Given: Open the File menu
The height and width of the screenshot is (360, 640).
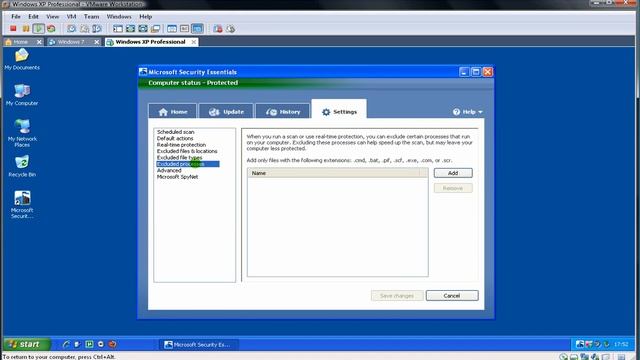Looking at the screenshot, I should pyautogui.click(x=16, y=17).
